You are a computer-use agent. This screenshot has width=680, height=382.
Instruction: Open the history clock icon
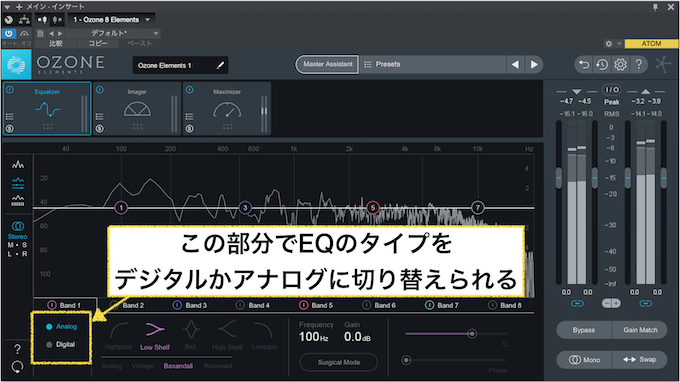coord(602,65)
